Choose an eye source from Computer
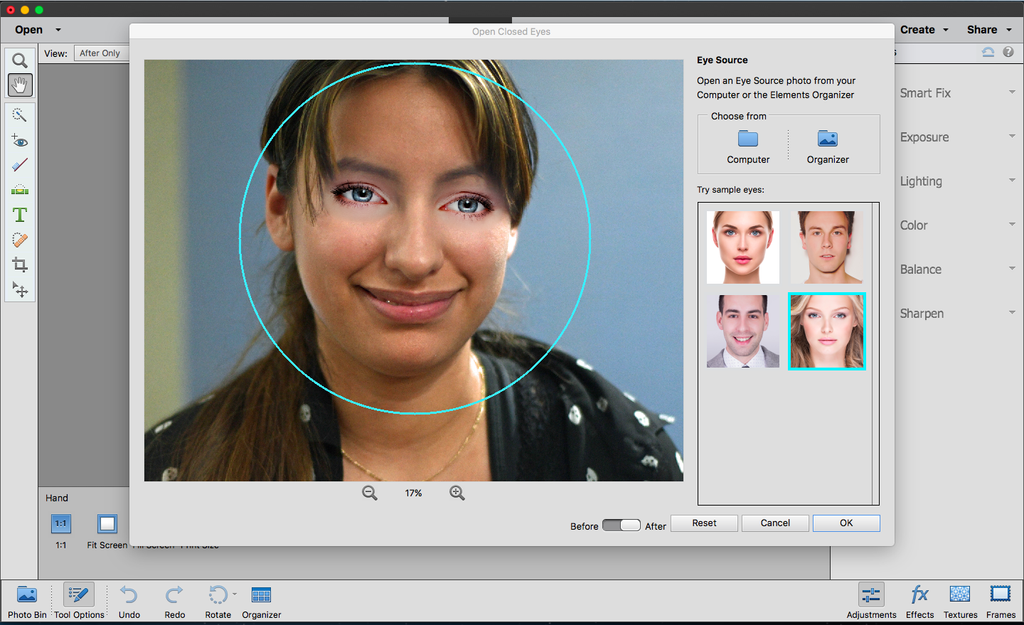 coord(748,144)
